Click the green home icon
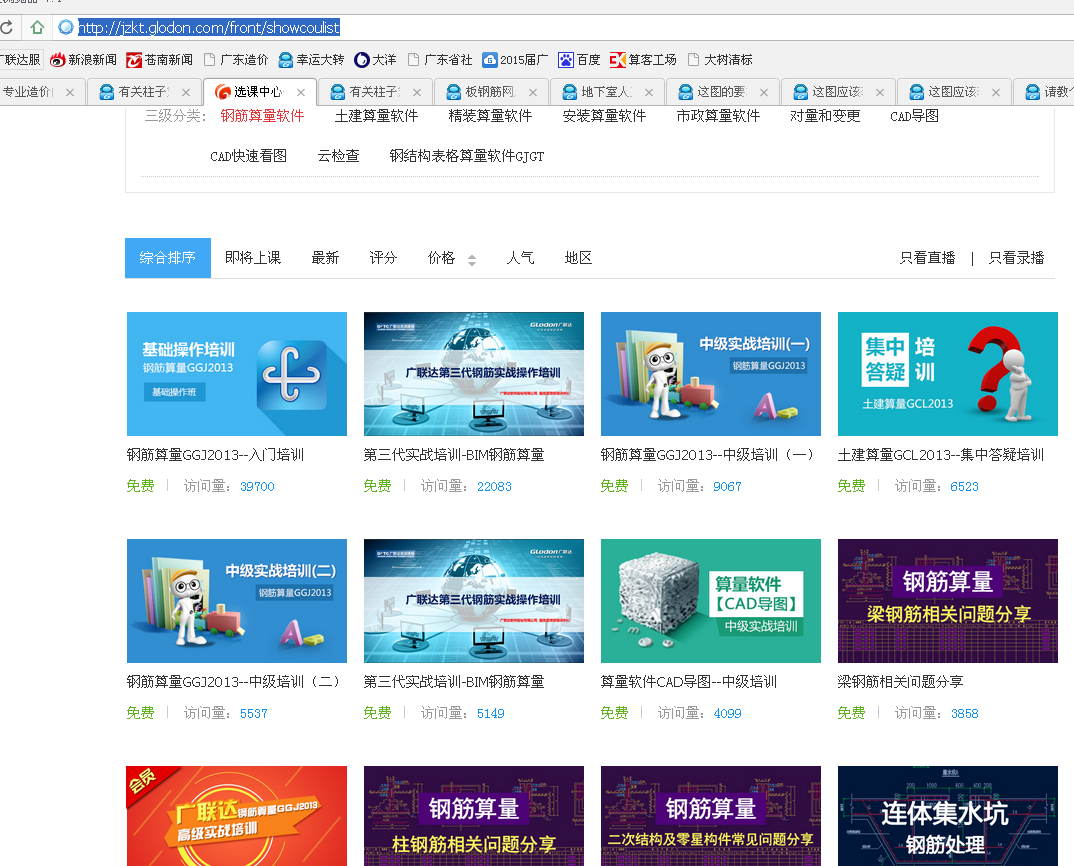This screenshot has height=866, width=1074. (37, 27)
